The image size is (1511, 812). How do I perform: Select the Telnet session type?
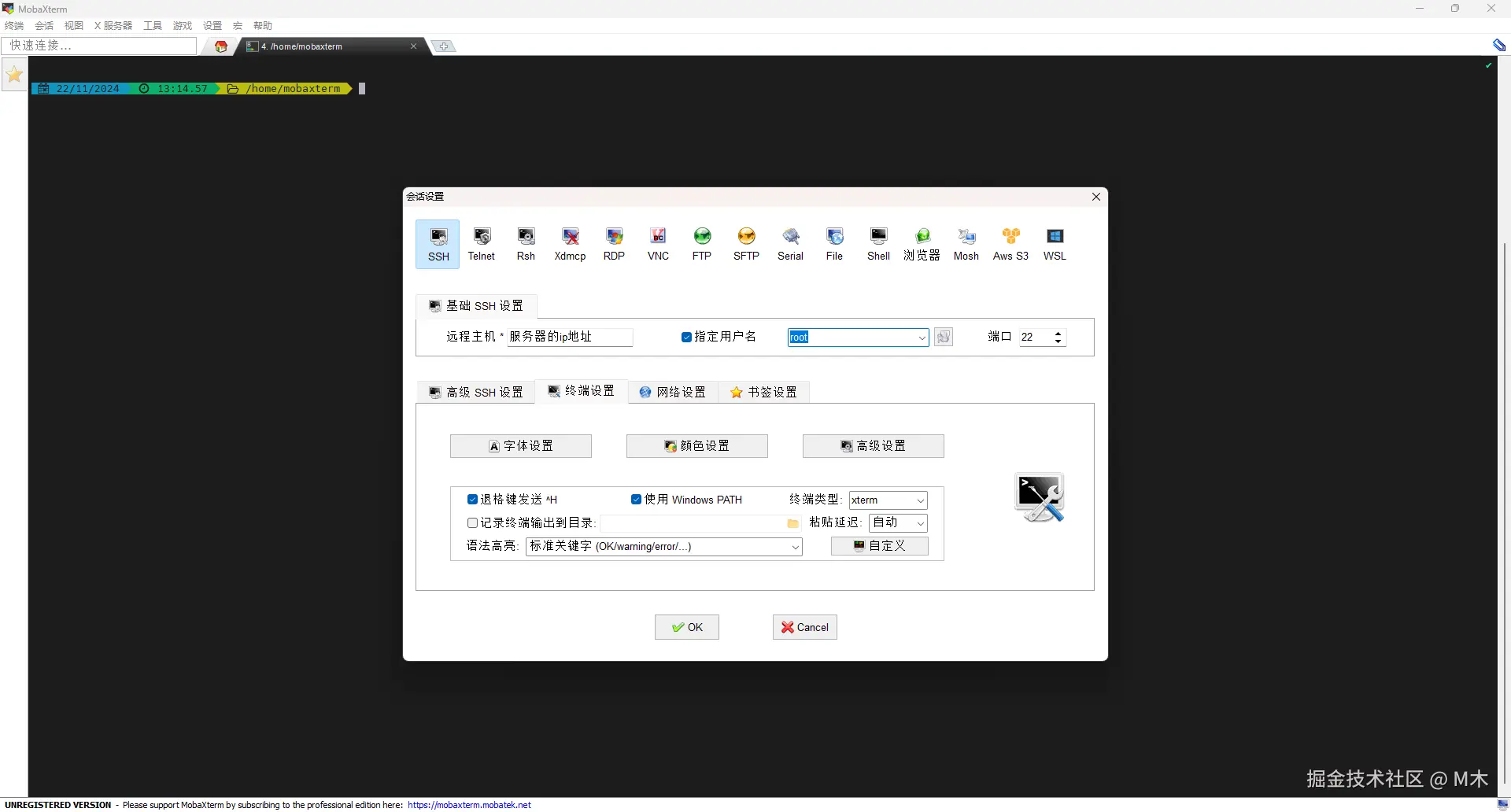482,244
